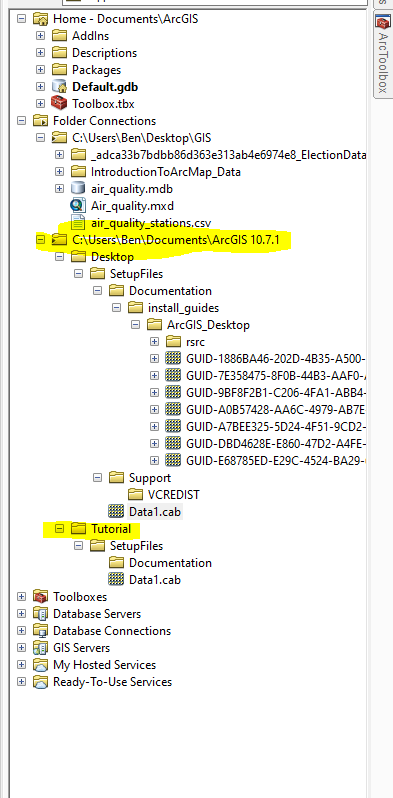The image size is (393, 798).
Task: Expand GUID-A0B57428 item
Action: 155,410
